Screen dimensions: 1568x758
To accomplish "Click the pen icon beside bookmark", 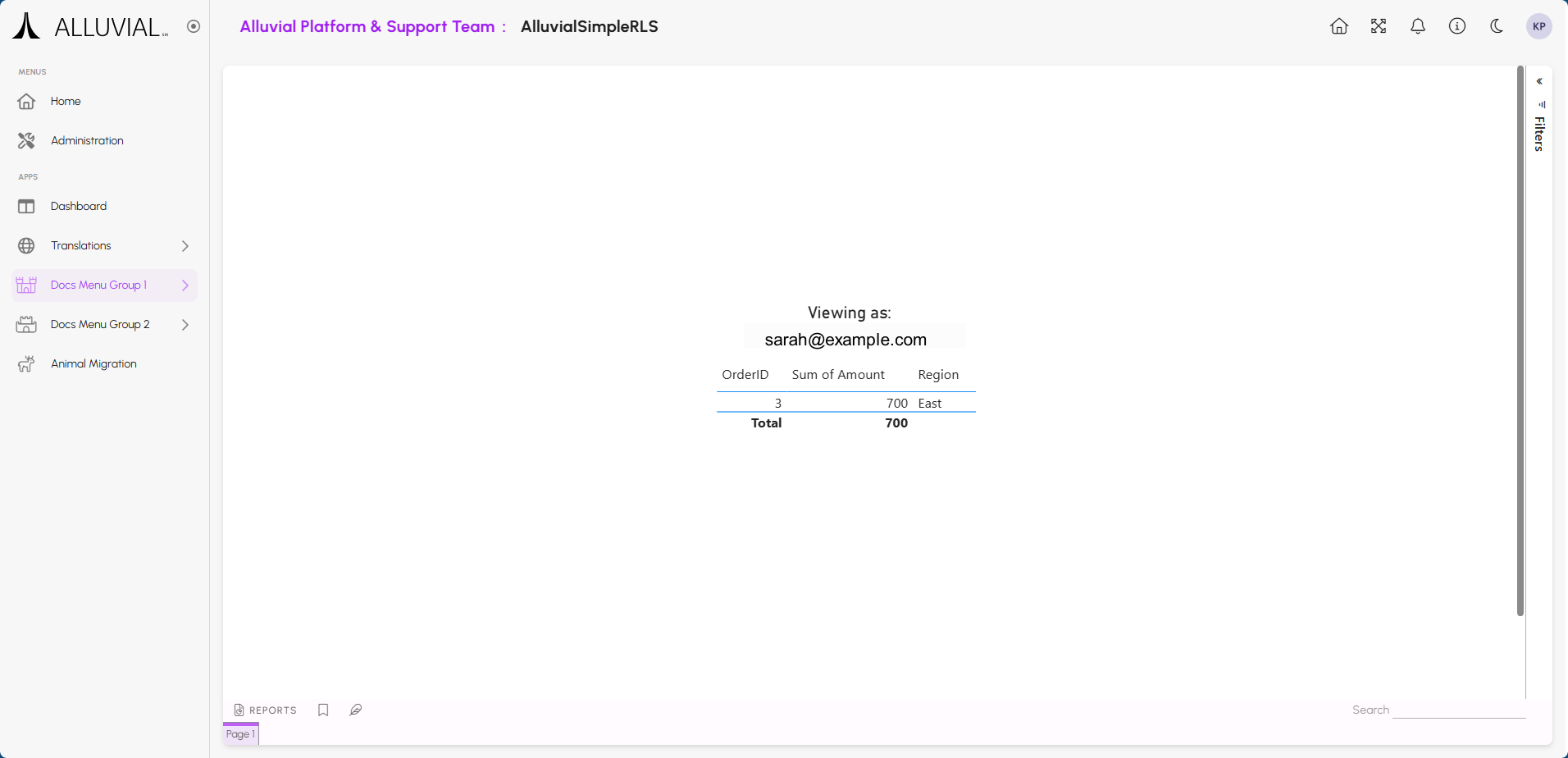I will click(355, 710).
